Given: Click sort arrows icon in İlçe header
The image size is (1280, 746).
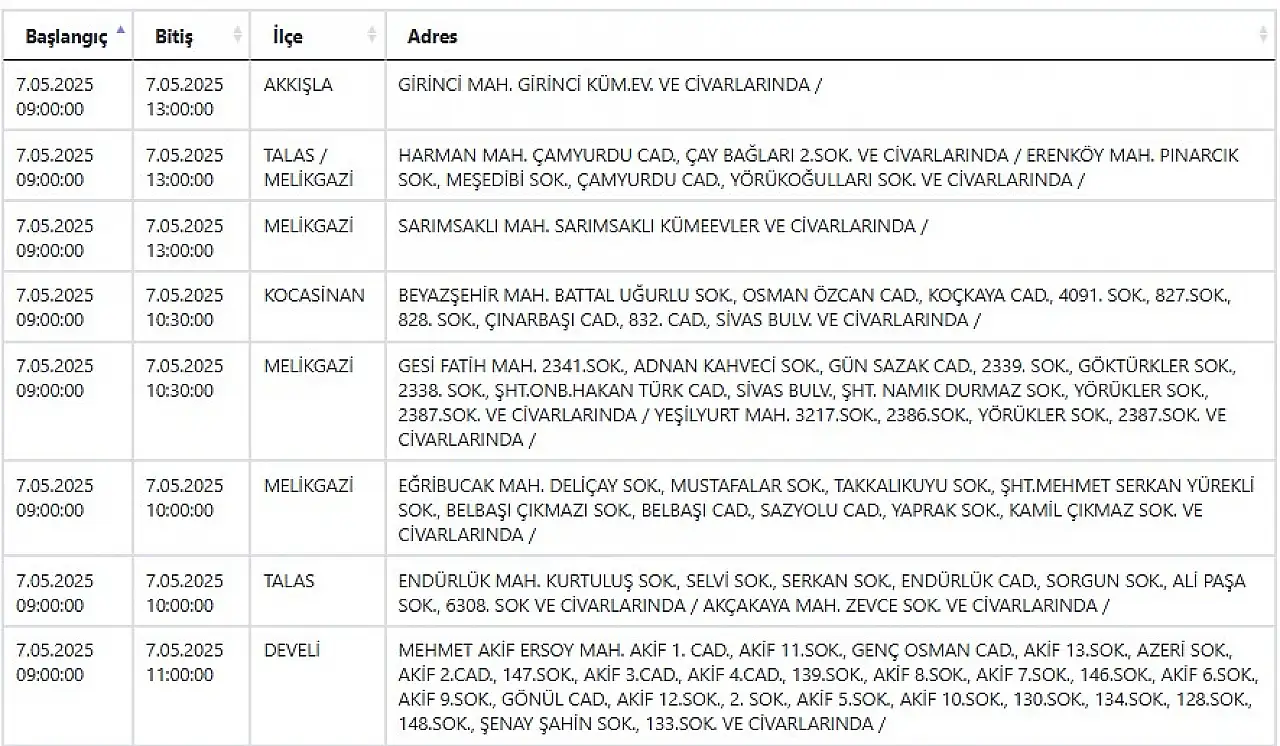Looking at the screenshot, I should tap(373, 36).
